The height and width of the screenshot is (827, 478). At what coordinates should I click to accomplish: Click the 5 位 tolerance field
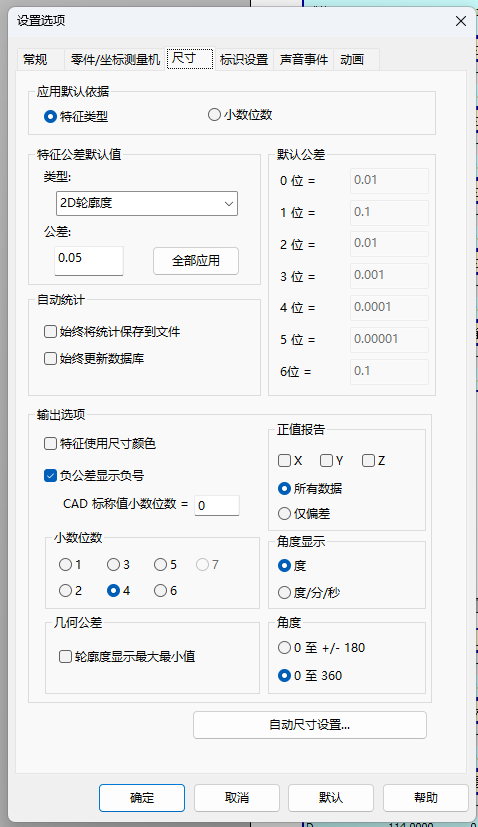[x=389, y=340]
